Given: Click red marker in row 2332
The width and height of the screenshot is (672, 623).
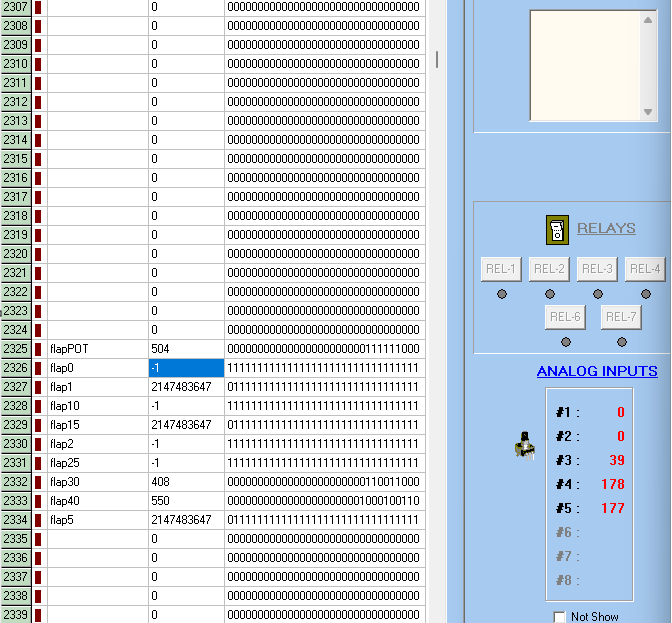Looking at the screenshot, I should click(x=38, y=482).
